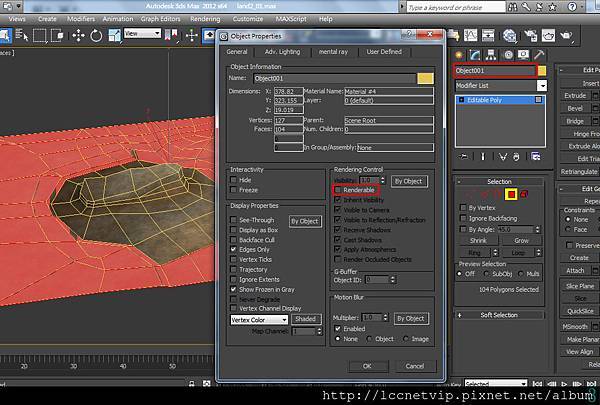Open the Display command panel tab
Image resolution: width=600 pixels, height=405 pixels.
click(x=522, y=54)
